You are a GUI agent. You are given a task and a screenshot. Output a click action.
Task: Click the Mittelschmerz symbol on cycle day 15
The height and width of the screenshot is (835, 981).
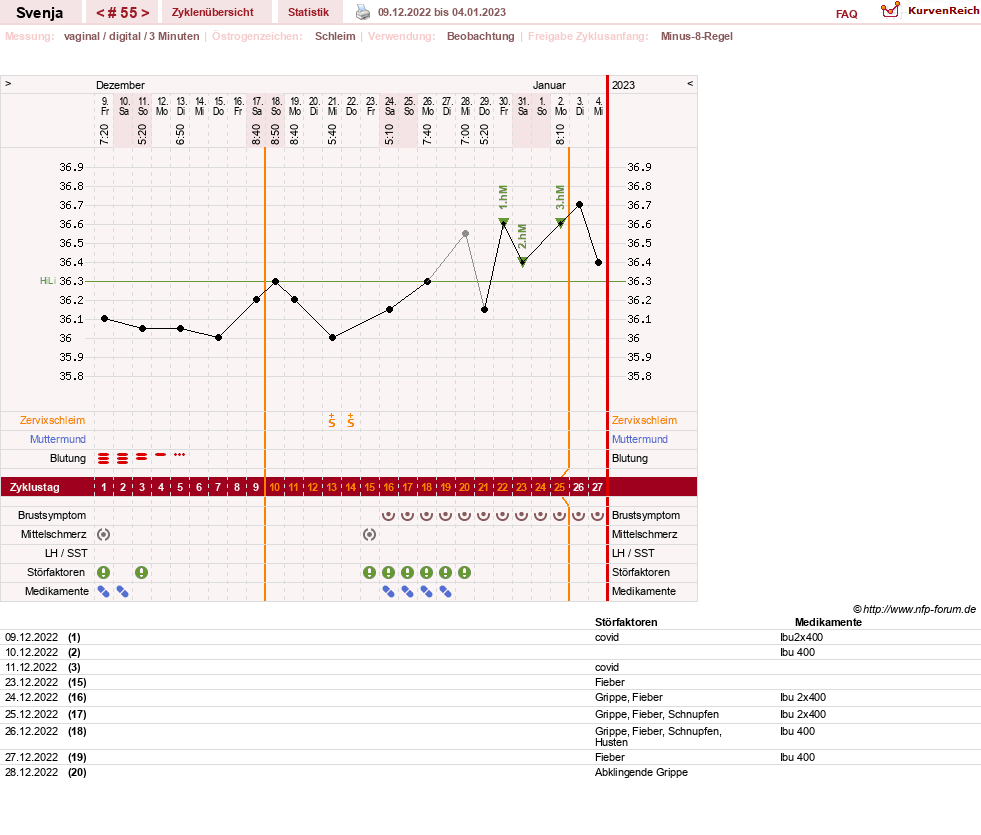pos(370,534)
